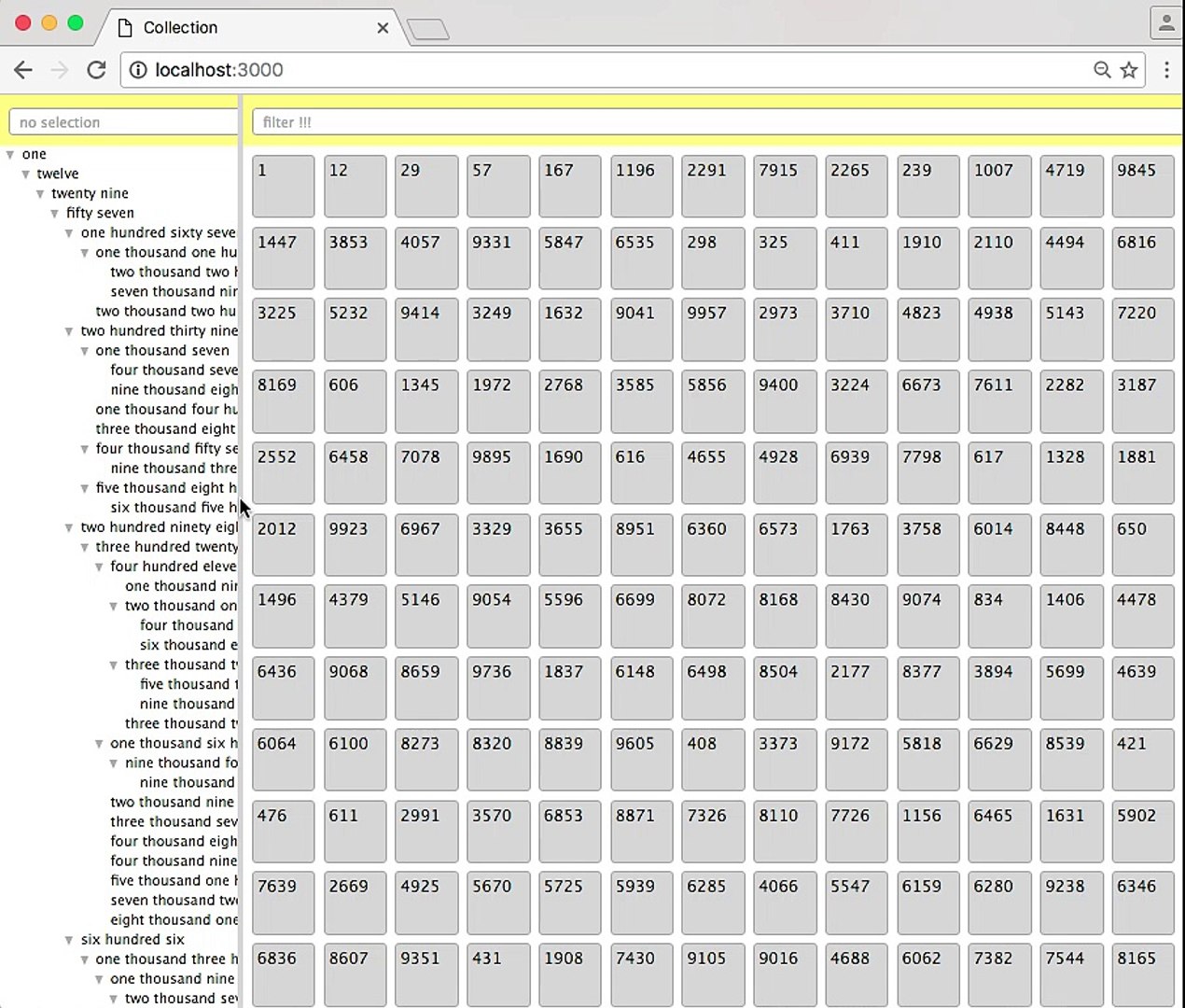Close the Collection tab
Viewport: 1185px width, 1008px height.
pyautogui.click(x=383, y=28)
